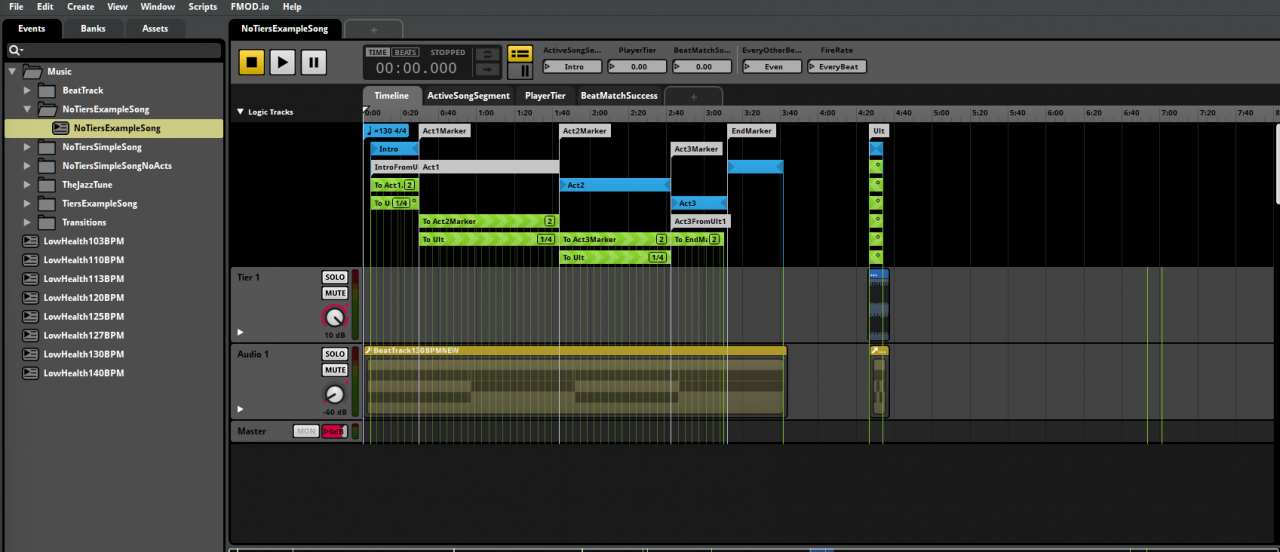Click the NoTiersExampleSong event icon in tree
Image resolution: width=1280 pixels, height=552 pixels.
[x=60, y=128]
